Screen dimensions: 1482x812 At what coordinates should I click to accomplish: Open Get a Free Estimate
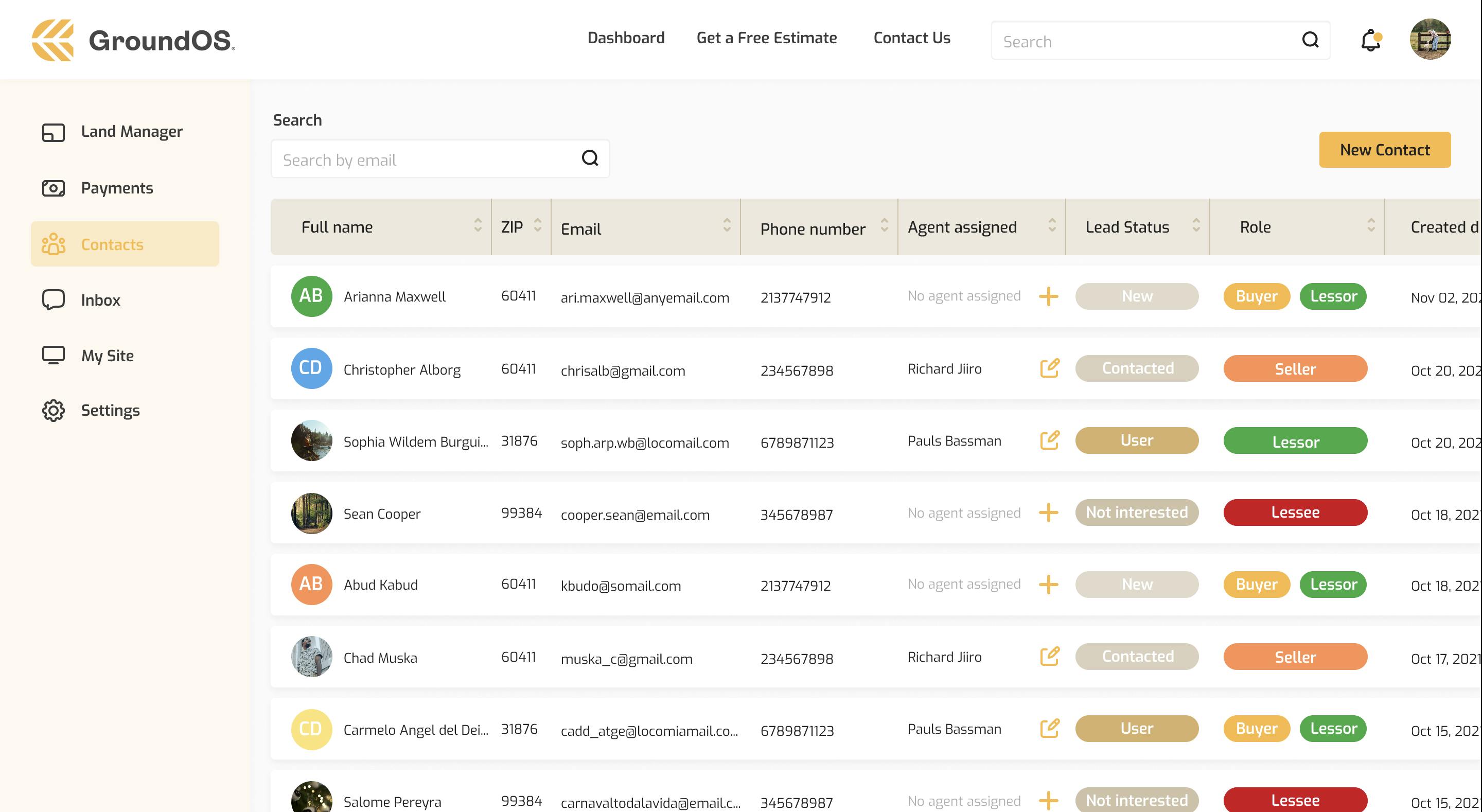coord(766,38)
